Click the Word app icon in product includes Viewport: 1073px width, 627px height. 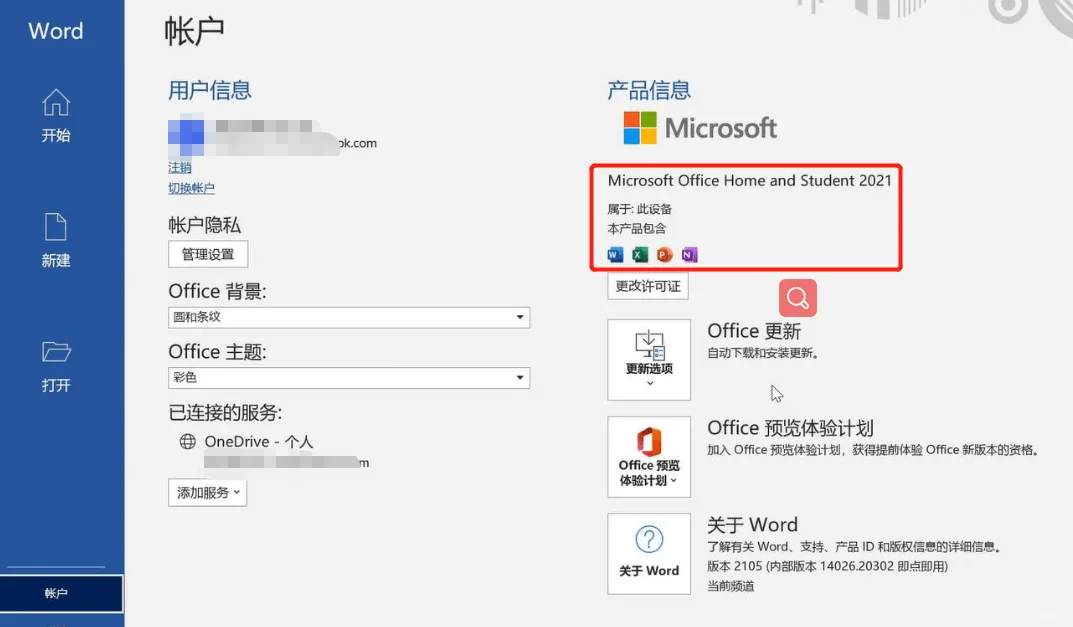coord(613,255)
